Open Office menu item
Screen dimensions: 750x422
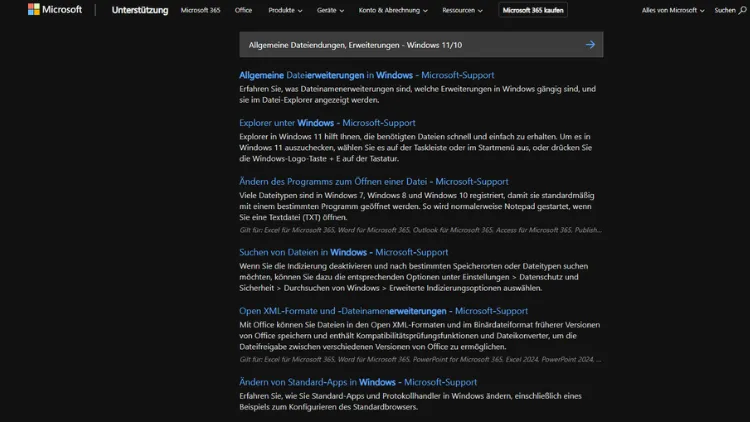(x=243, y=10)
